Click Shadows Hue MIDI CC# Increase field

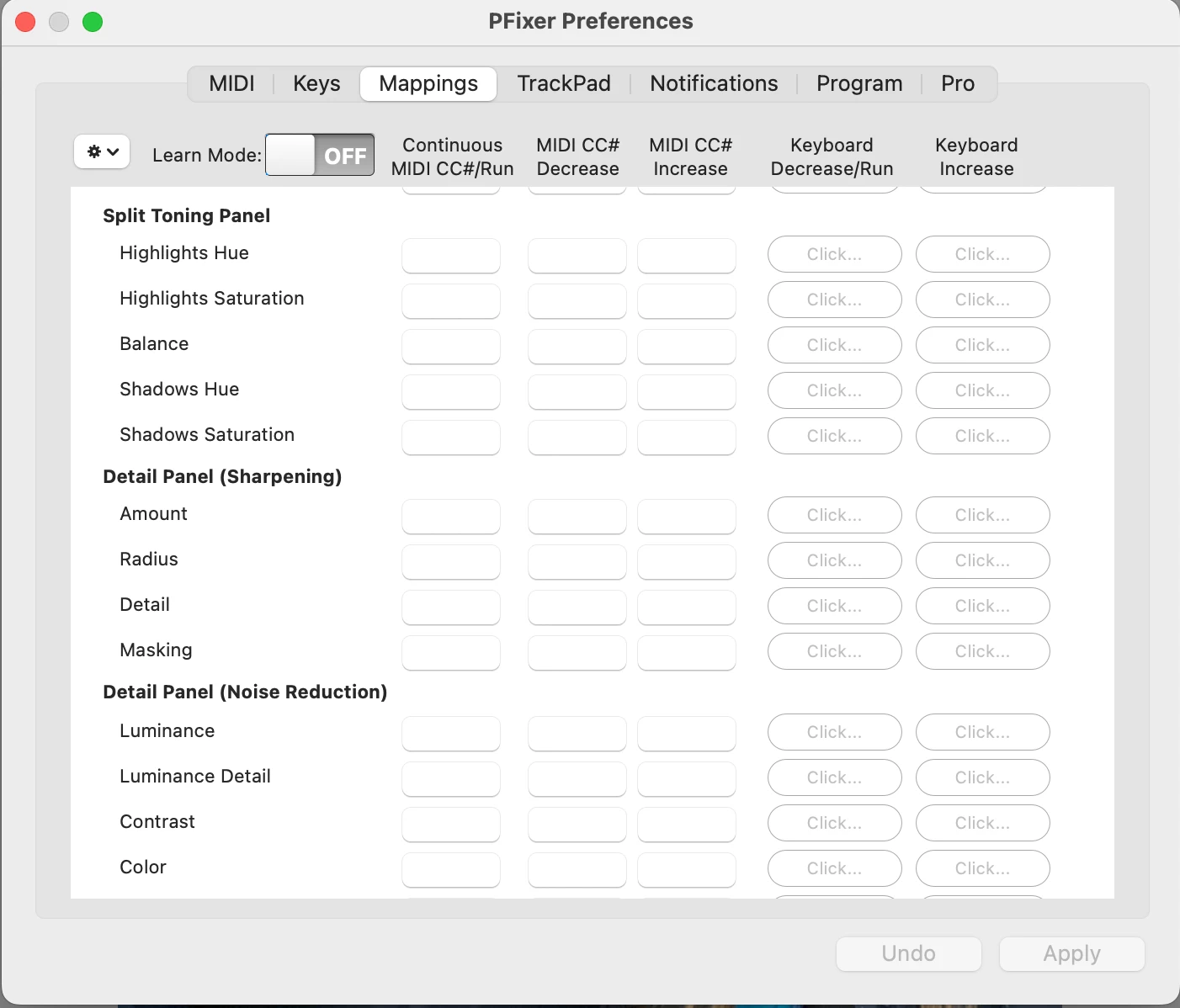tap(687, 392)
